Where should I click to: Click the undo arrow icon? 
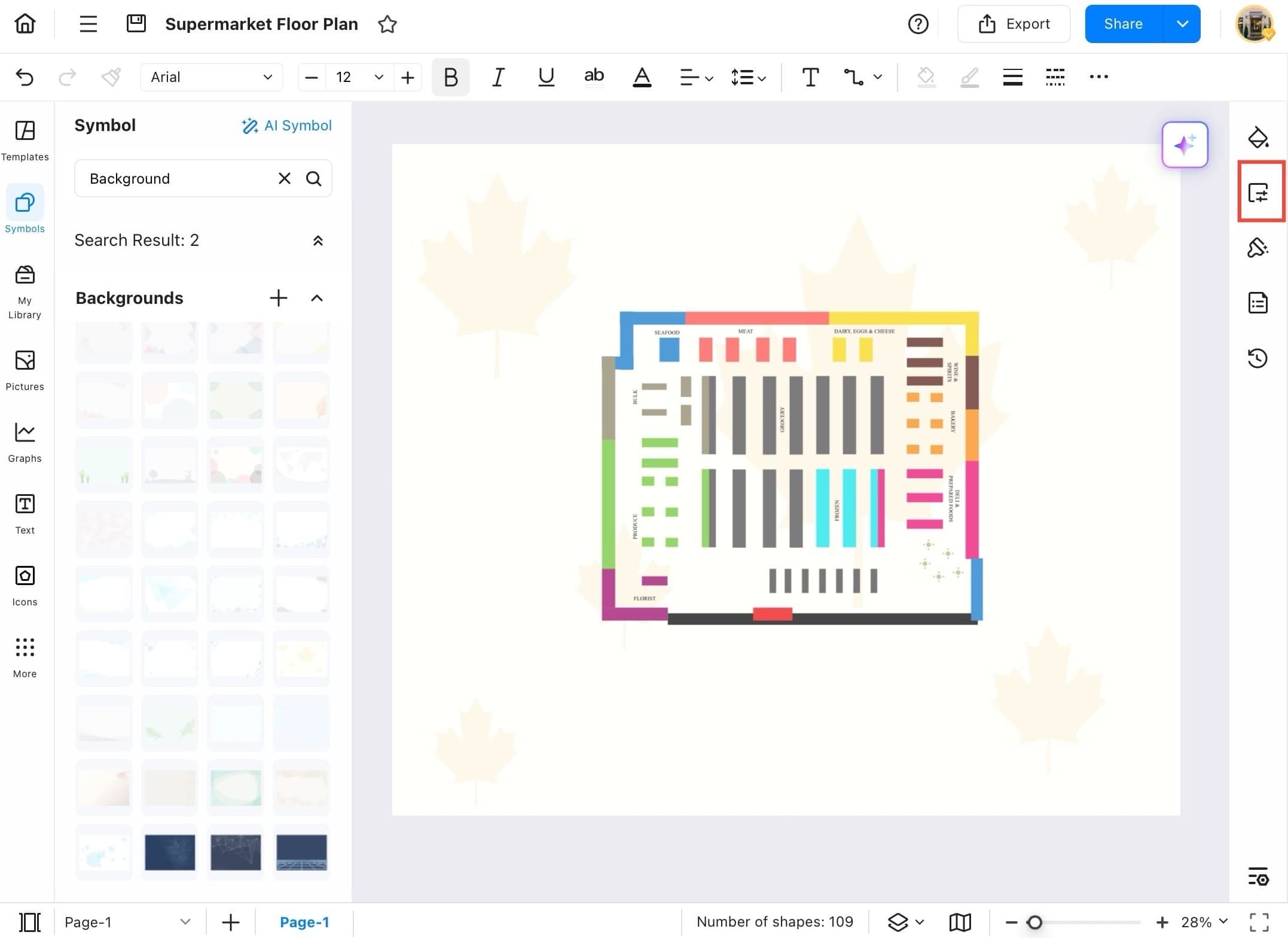25,77
